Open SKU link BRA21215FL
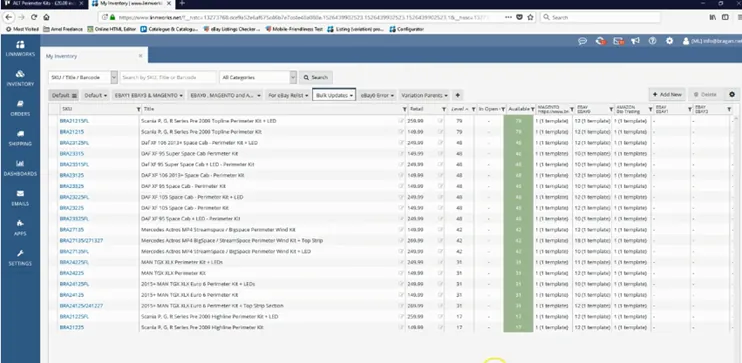This screenshot has height=363, width=742. (x=74, y=121)
